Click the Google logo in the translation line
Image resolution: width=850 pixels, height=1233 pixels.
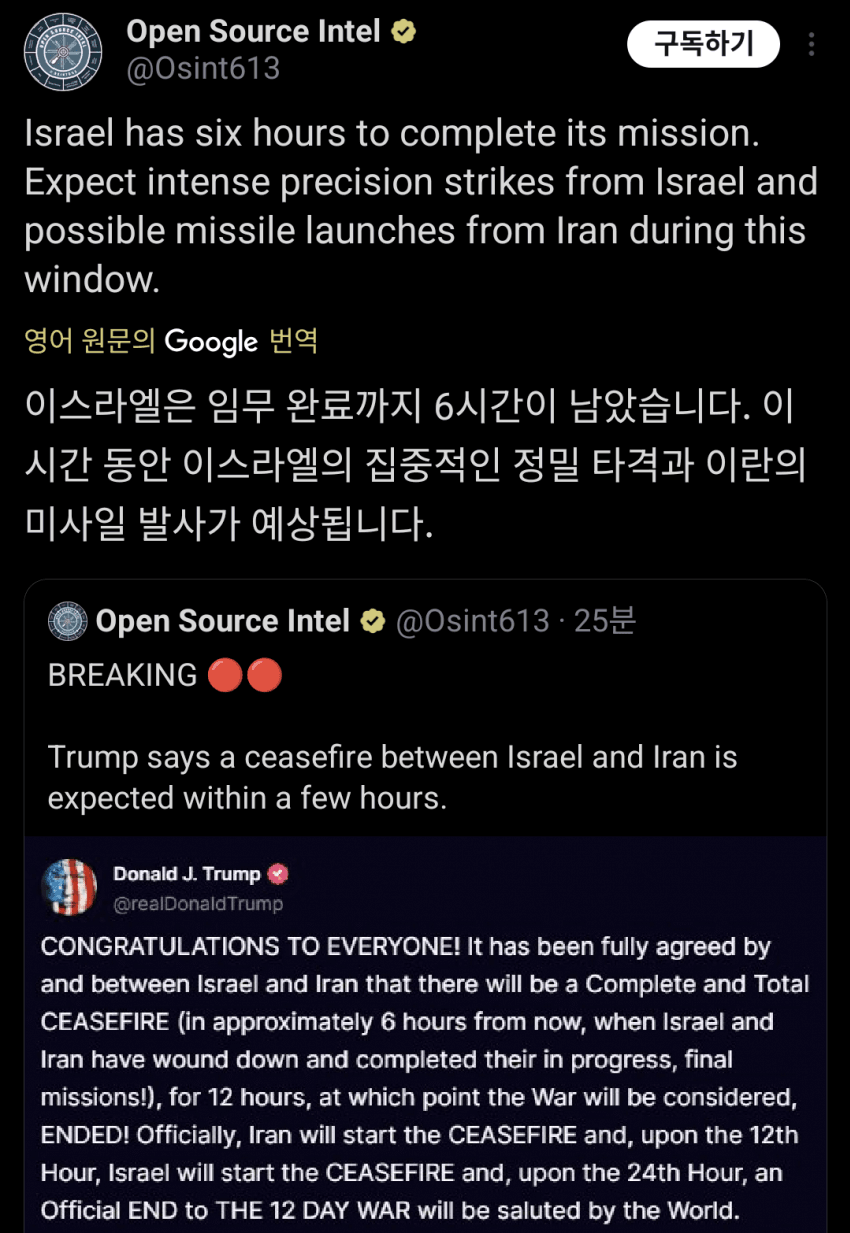point(211,342)
